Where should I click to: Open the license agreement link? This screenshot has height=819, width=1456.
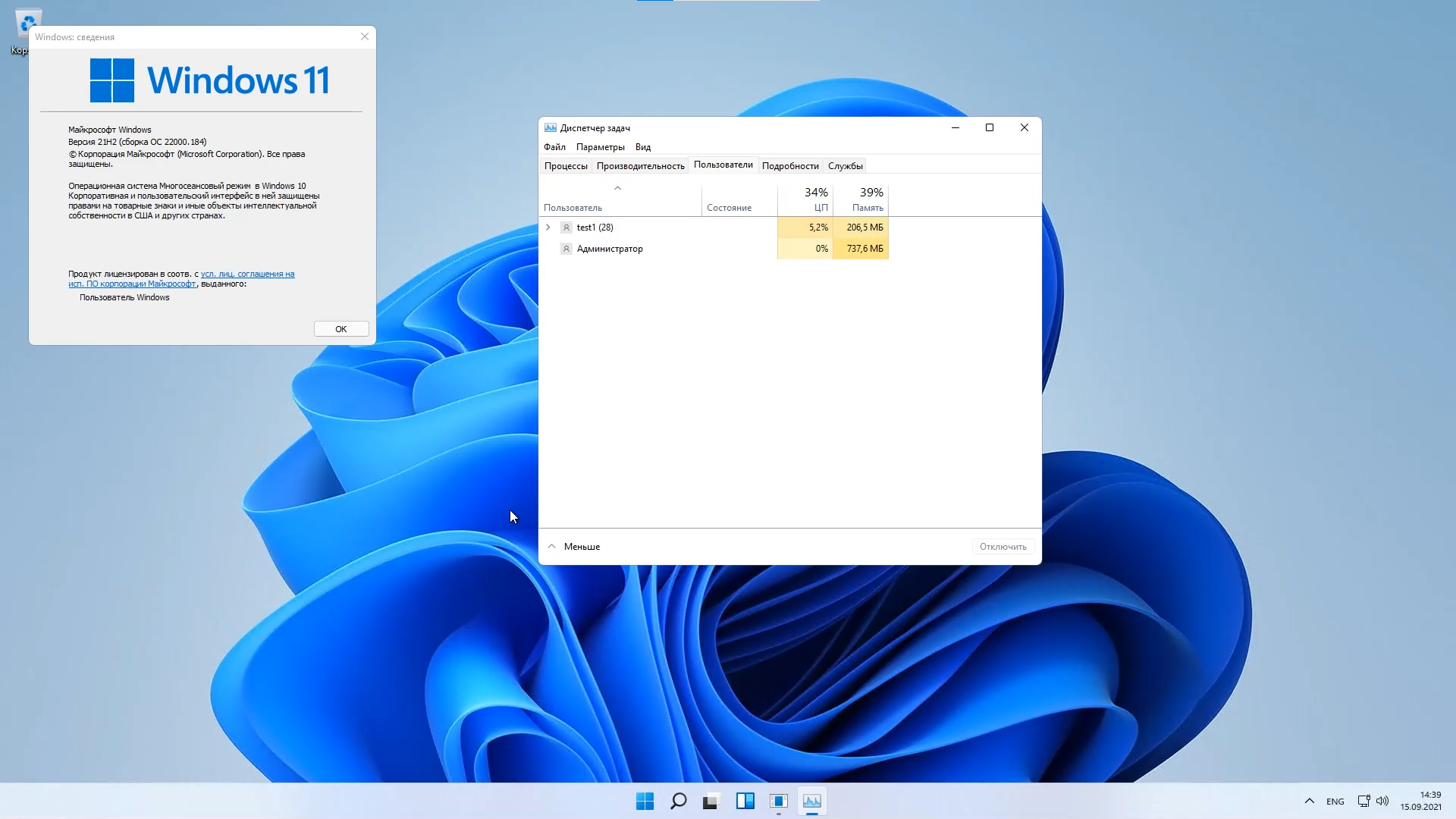click(247, 275)
